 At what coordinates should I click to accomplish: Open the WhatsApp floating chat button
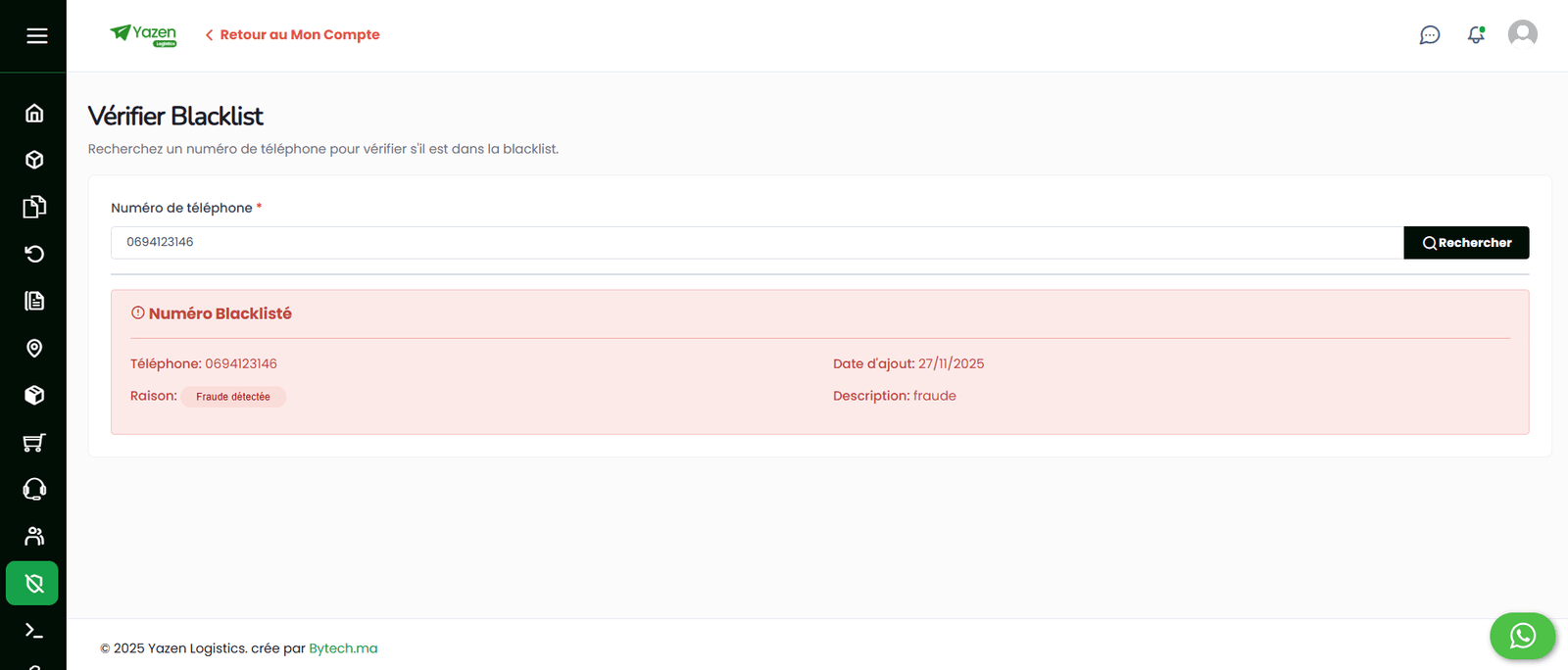tap(1522, 636)
